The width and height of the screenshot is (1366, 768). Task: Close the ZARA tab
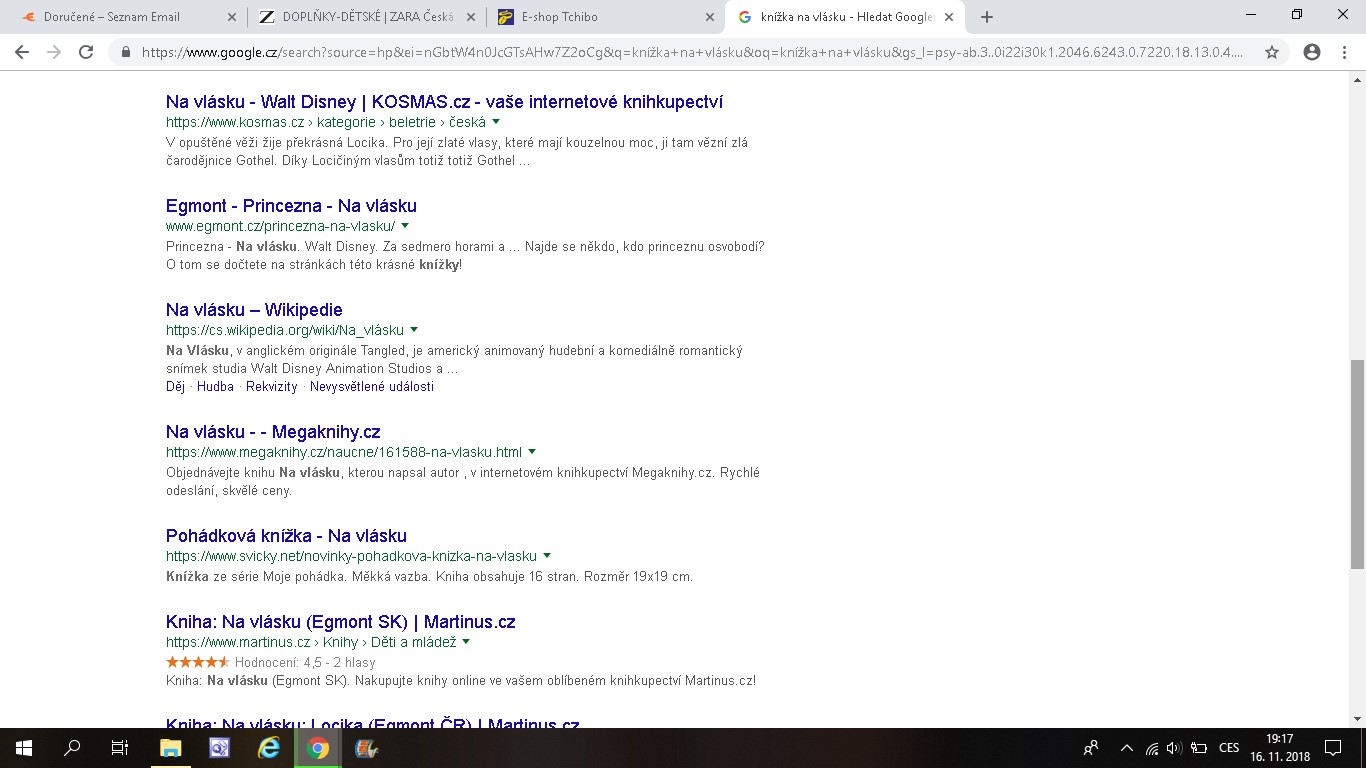coord(471,17)
